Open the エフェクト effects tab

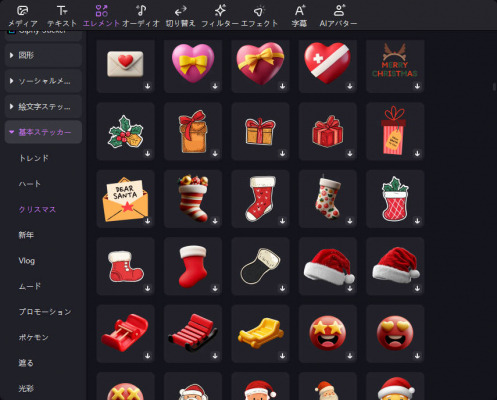259,16
